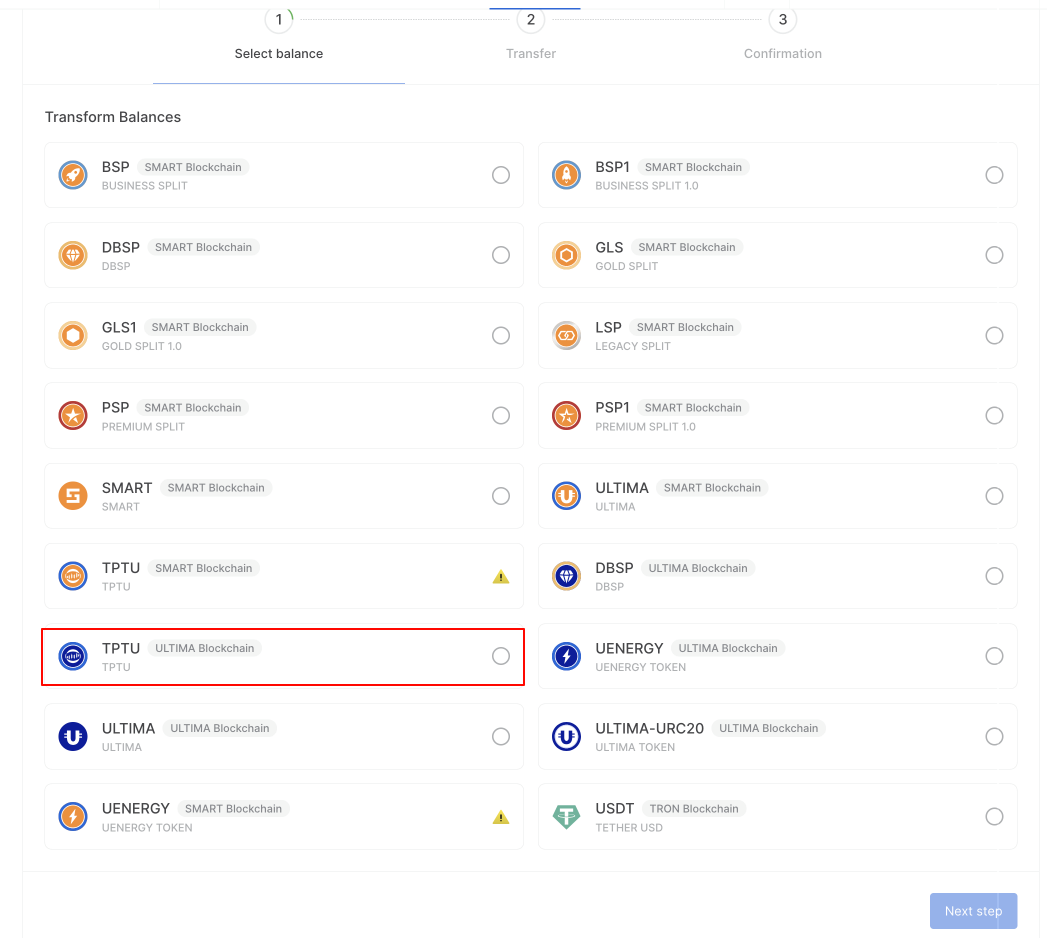
Task: Click the GLS hexagon coin icon
Action: (567, 256)
